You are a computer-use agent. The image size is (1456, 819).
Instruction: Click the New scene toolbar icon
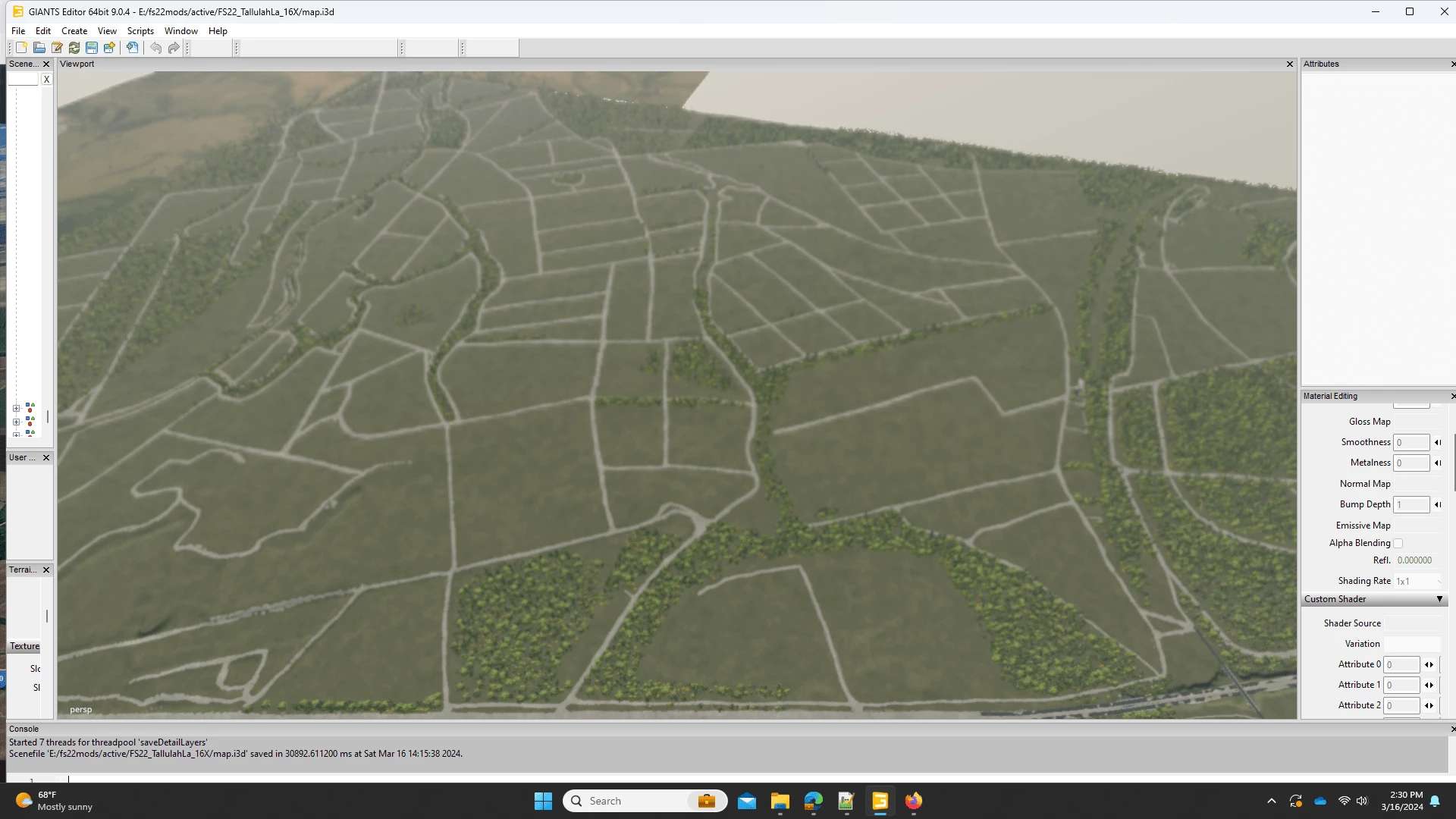coord(21,48)
